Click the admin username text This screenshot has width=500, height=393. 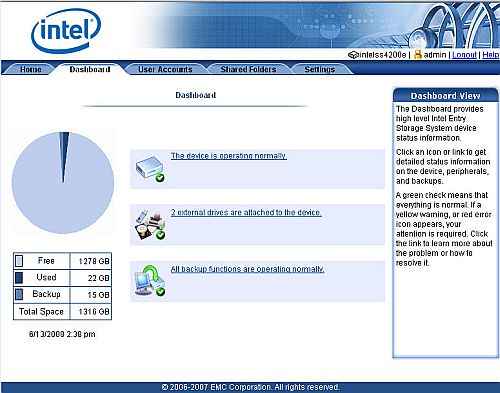point(435,55)
